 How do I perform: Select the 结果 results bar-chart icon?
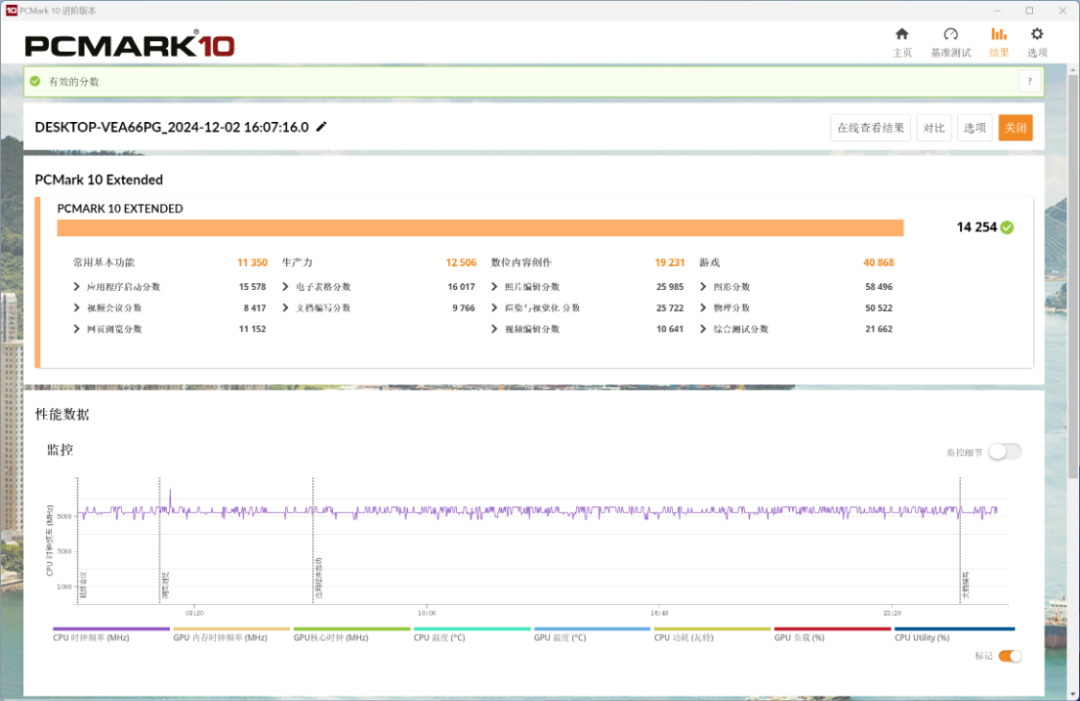[x=999, y=34]
